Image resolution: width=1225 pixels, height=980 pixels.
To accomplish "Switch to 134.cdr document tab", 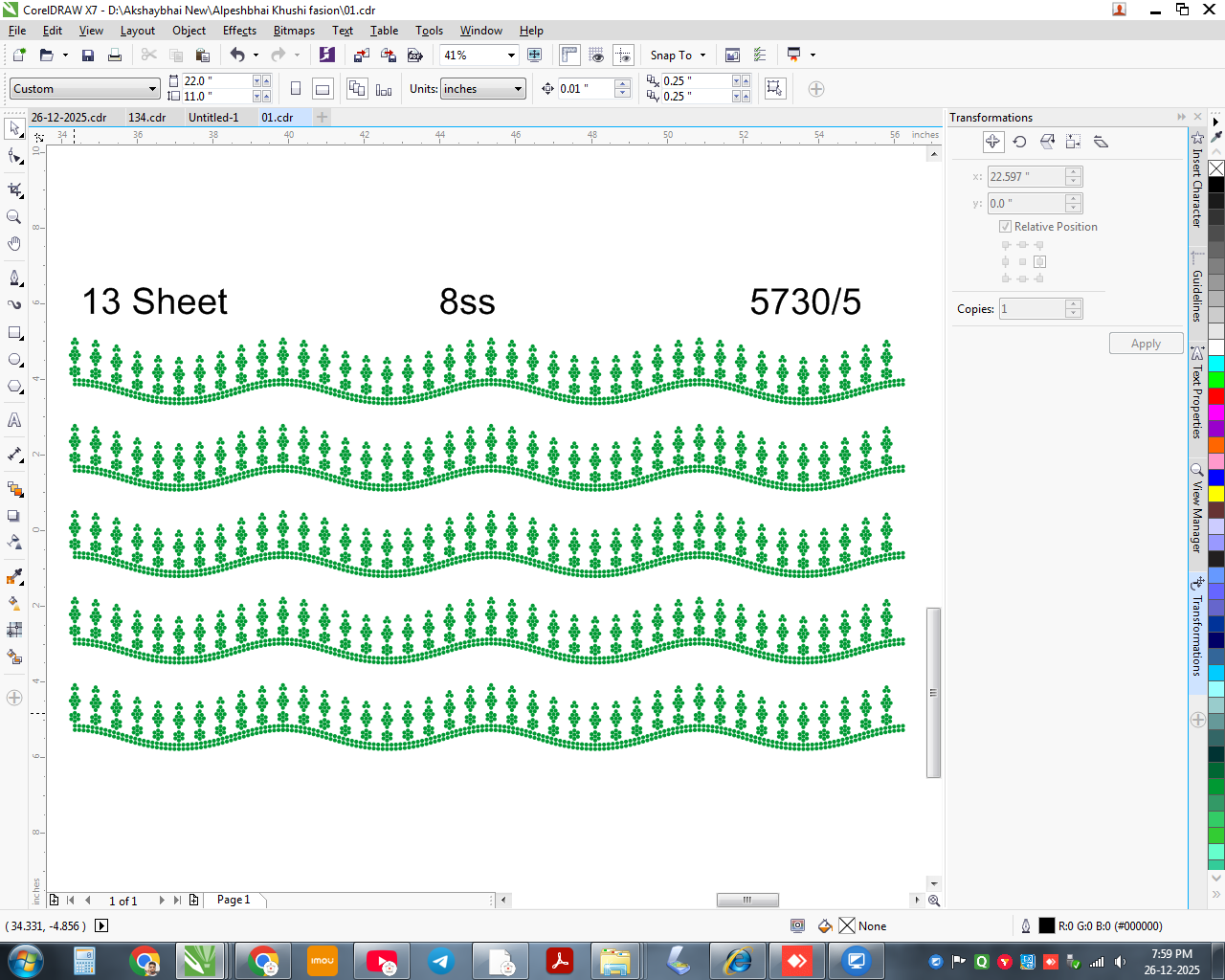I will click(147, 118).
